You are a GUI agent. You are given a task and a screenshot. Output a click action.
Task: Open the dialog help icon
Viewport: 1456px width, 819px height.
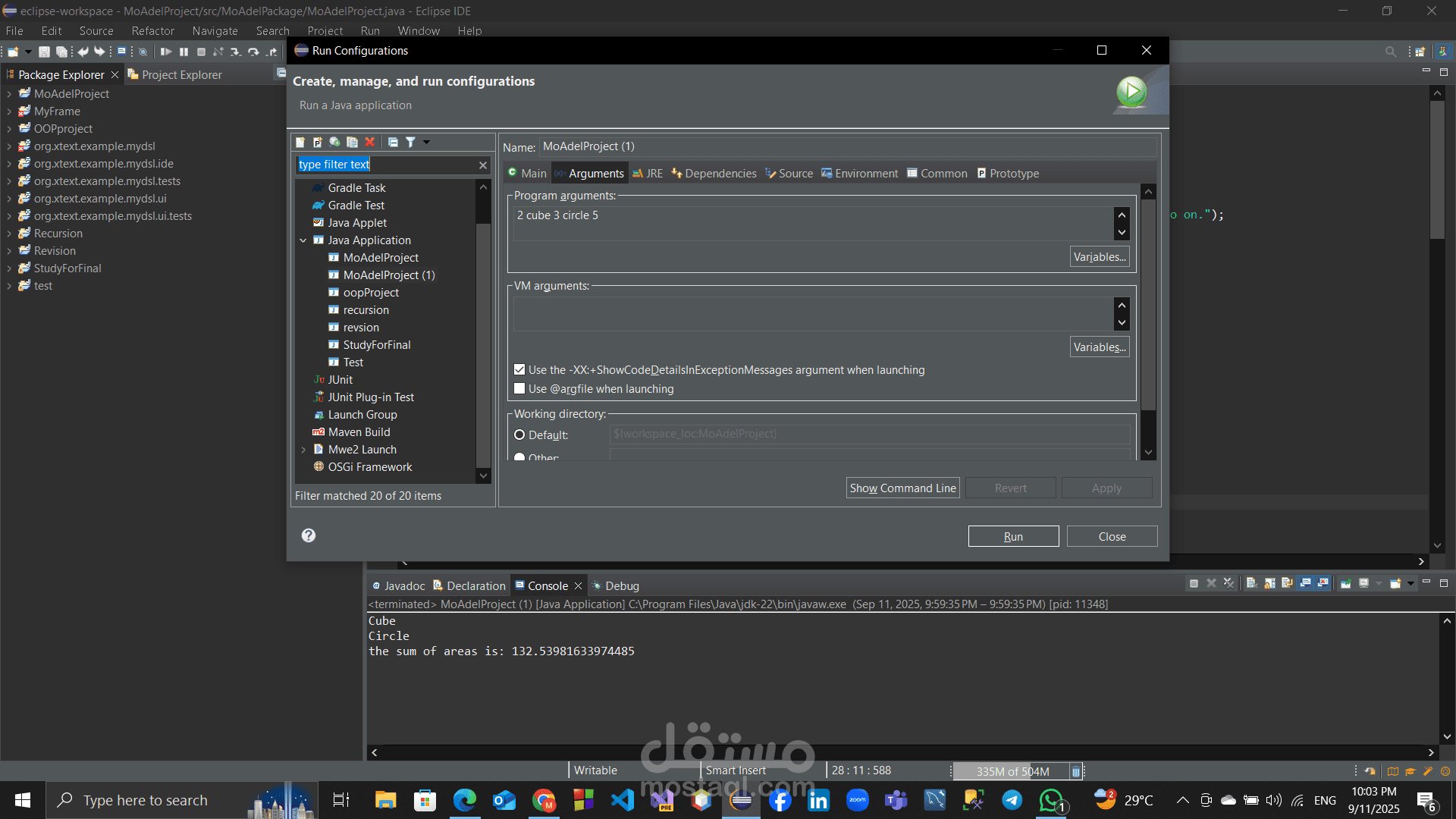(x=309, y=535)
